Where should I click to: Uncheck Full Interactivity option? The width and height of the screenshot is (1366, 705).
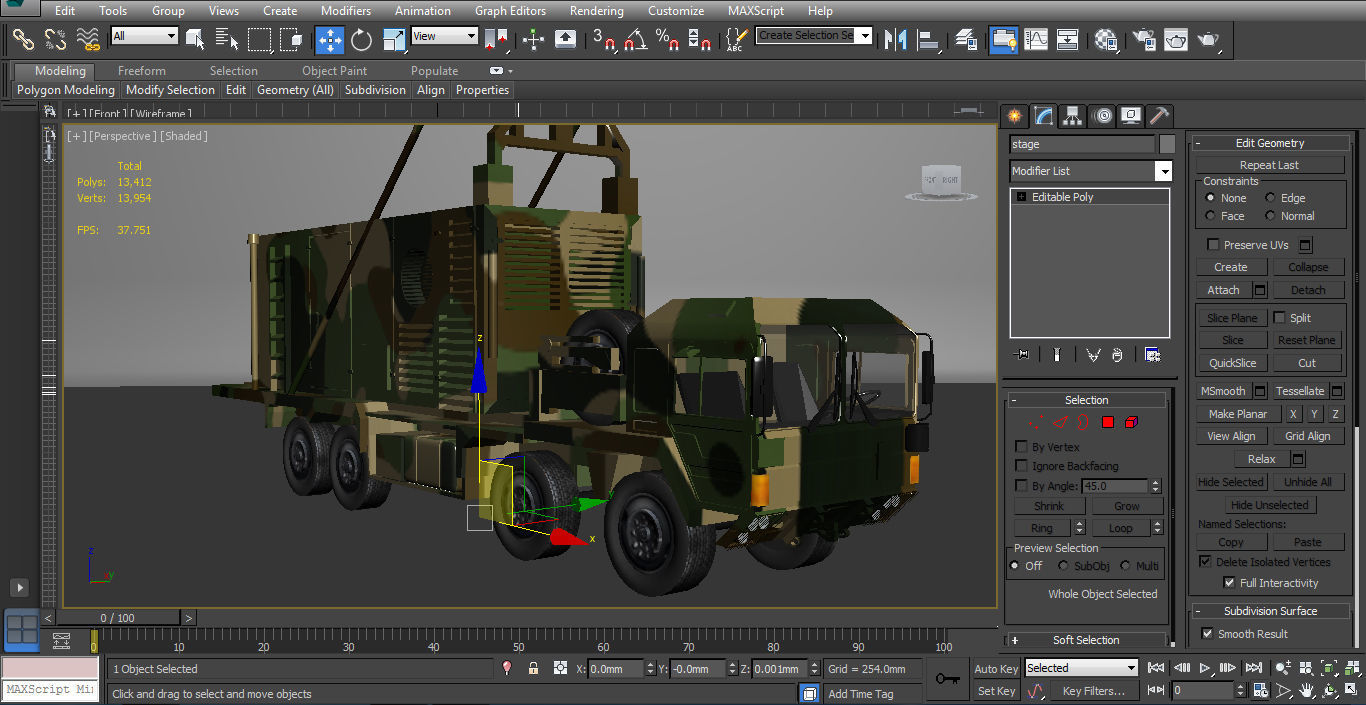pyautogui.click(x=1229, y=583)
